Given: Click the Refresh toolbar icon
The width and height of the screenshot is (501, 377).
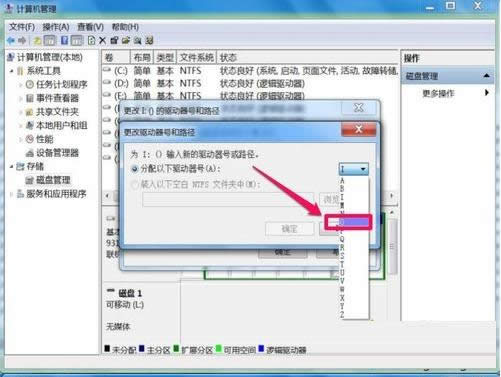Looking at the screenshot, I should point(91,41).
